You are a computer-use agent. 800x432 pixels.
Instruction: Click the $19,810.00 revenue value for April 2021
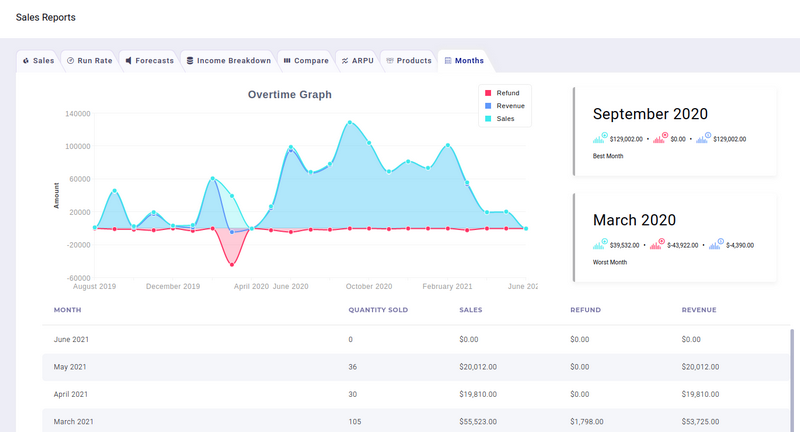(700, 394)
